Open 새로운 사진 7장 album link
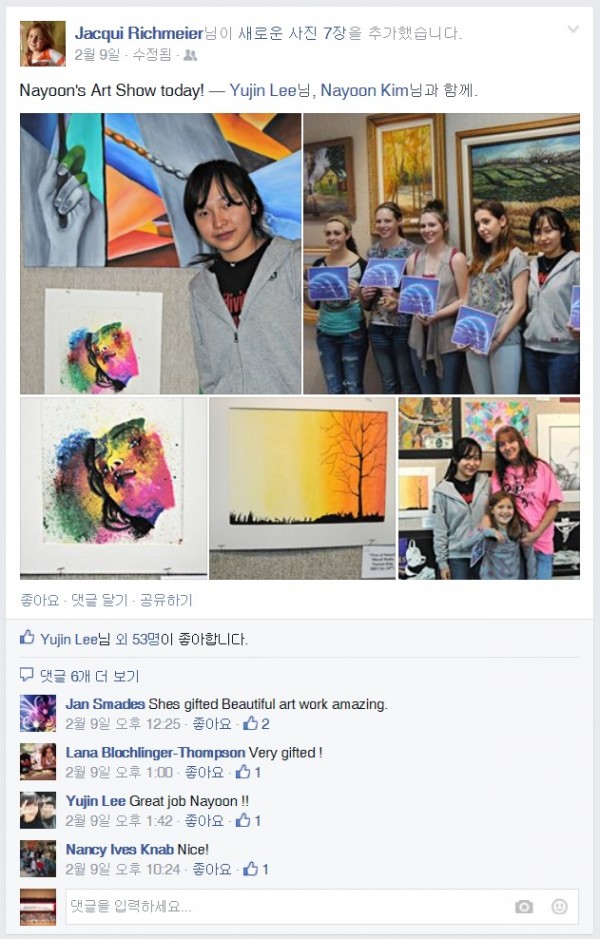 click(292, 33)
